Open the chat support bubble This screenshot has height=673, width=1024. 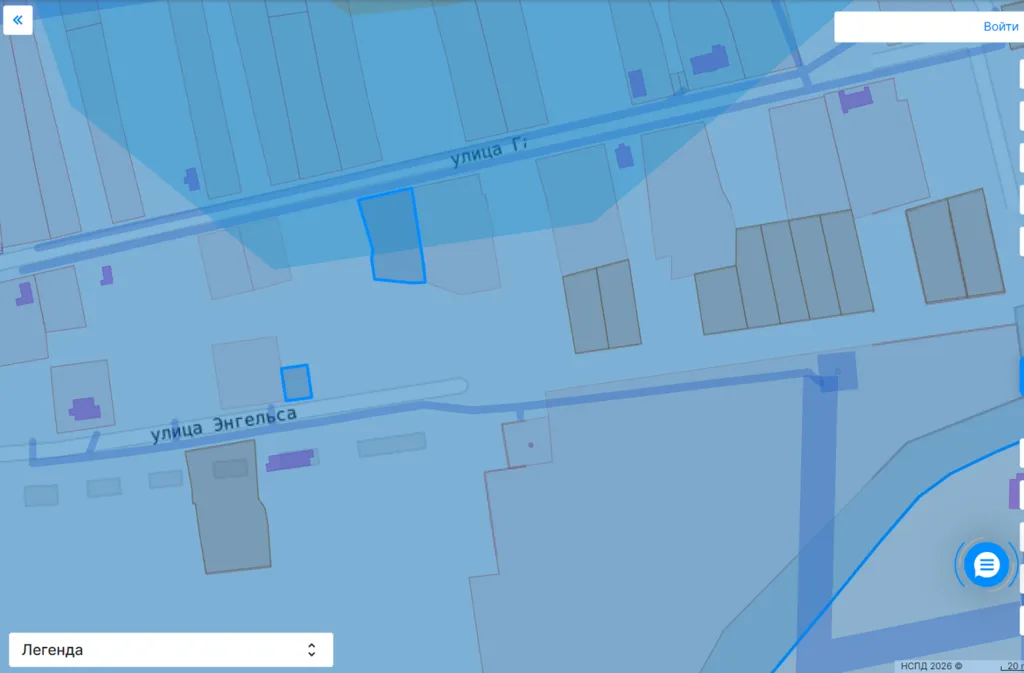pyautogui.click(x=986, y=565)
